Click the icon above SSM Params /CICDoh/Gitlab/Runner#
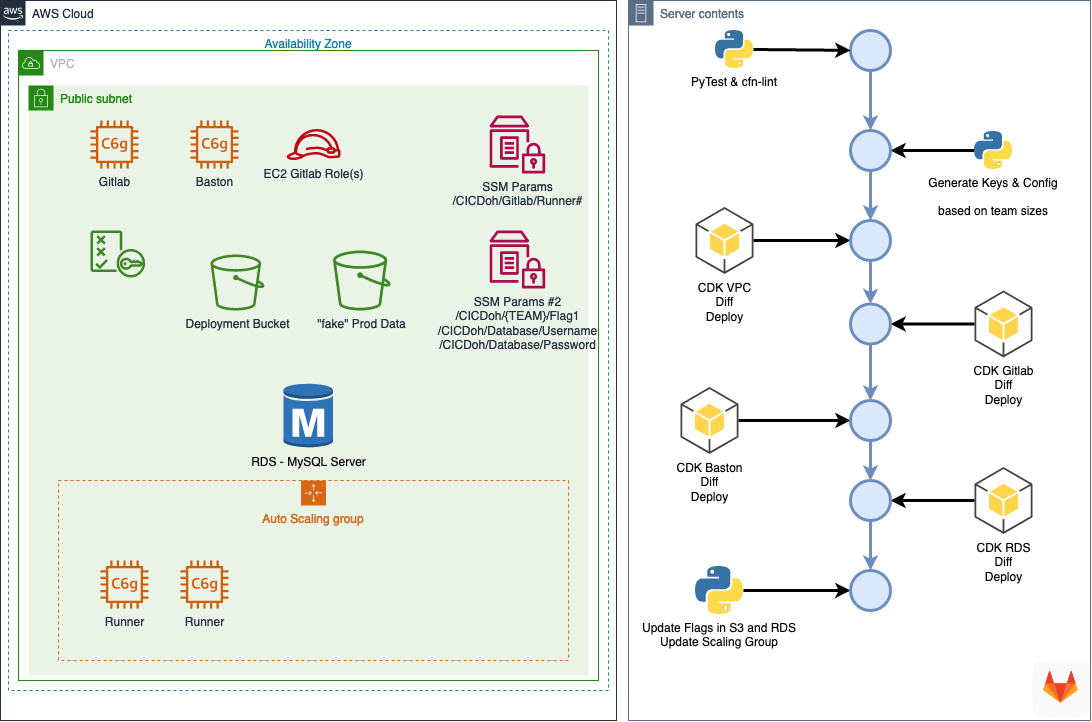The image size is (1092, 722). tap(517, 144)
